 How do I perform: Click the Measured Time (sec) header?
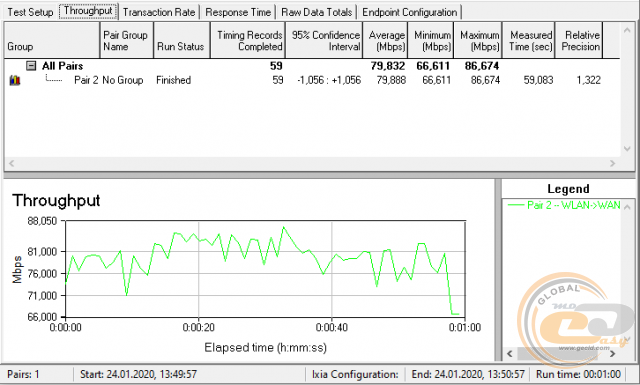click(x=529, y=40)
